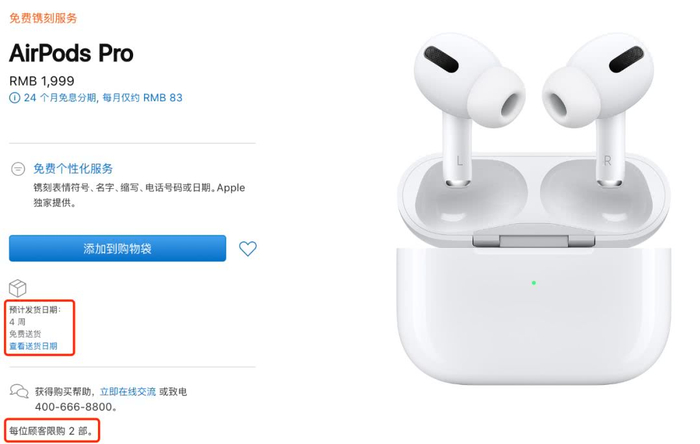Click the shipping box icon
This screenshot has height=444, width=700.
click(18, 288)
